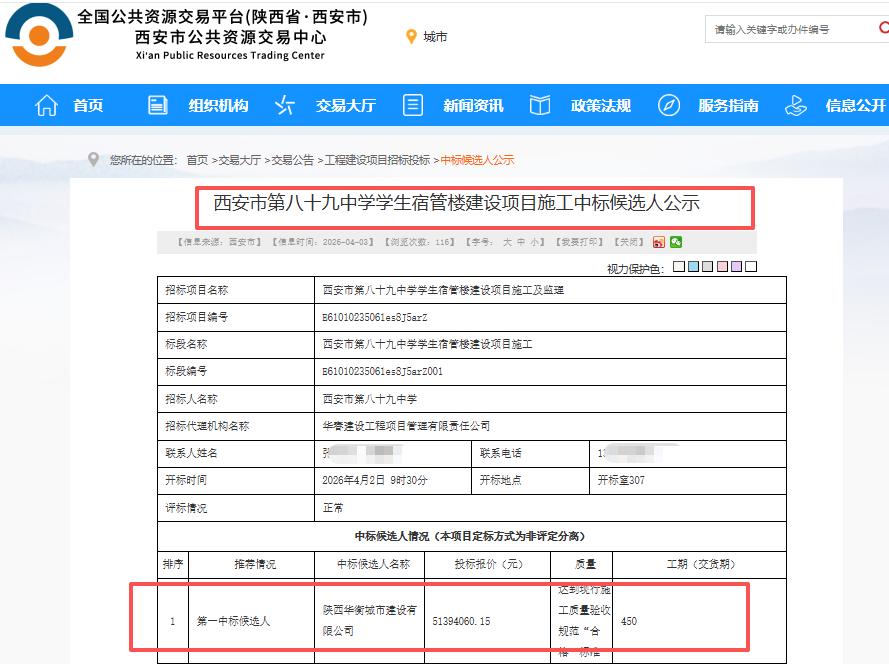Click the Weibo share icon
Viewport: 889px width, 664px height.
click(x=657, y=241)
